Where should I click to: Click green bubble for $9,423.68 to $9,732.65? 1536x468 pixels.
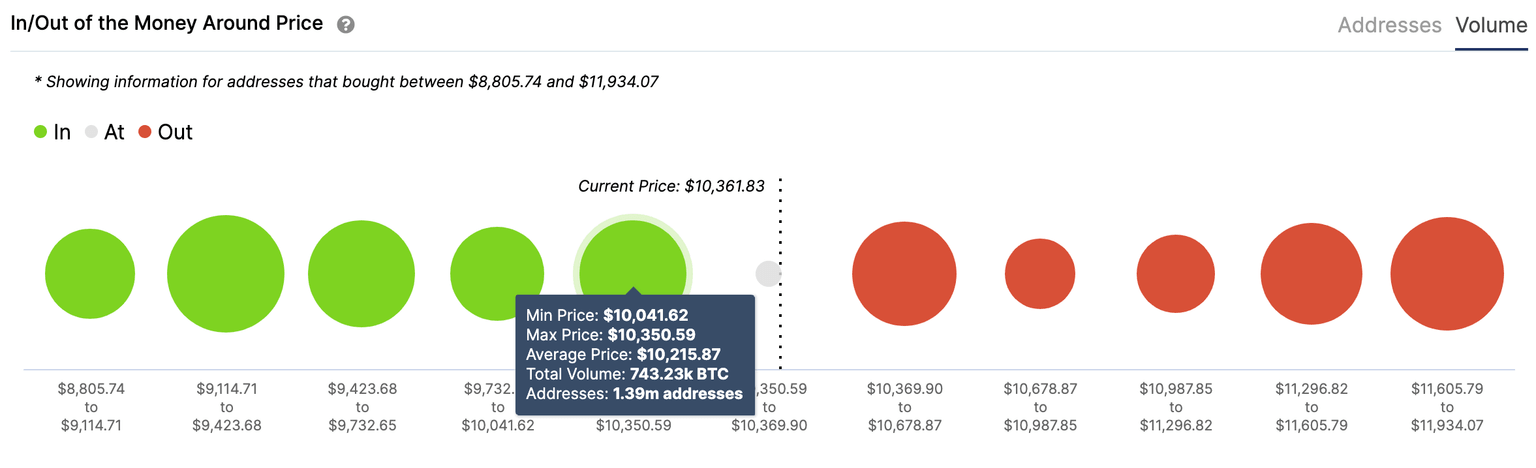pos(361,273)
